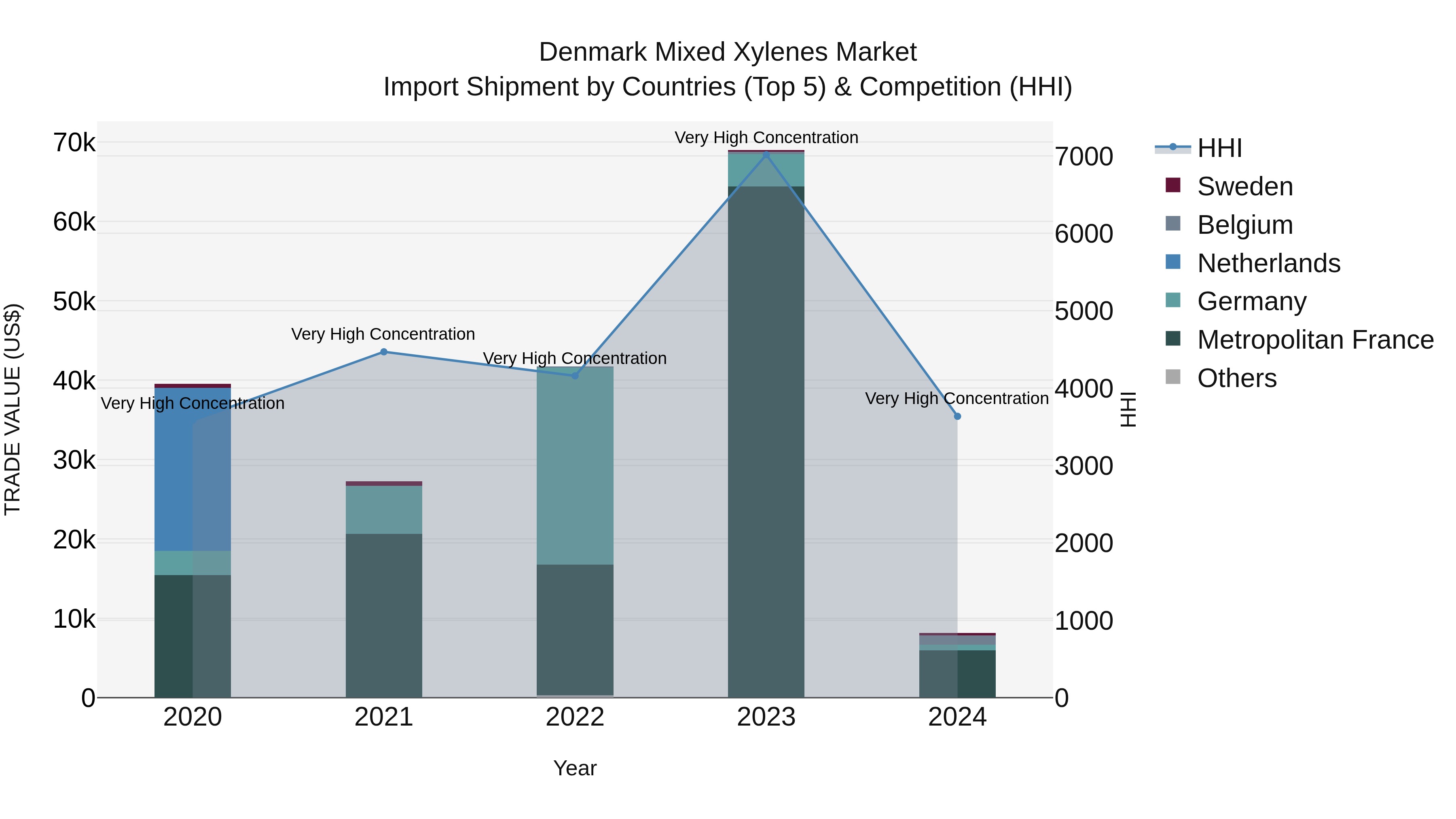Toggle Sweden series in the legend
Viewport: 1456px width, 819px height.
click(1230, 186)
